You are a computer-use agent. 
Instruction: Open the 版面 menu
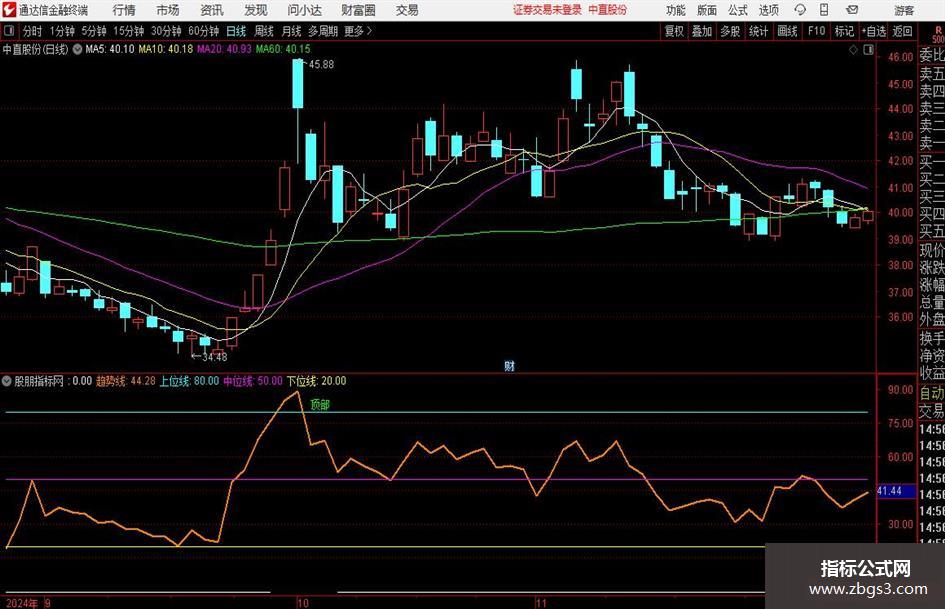coord(707,10)
